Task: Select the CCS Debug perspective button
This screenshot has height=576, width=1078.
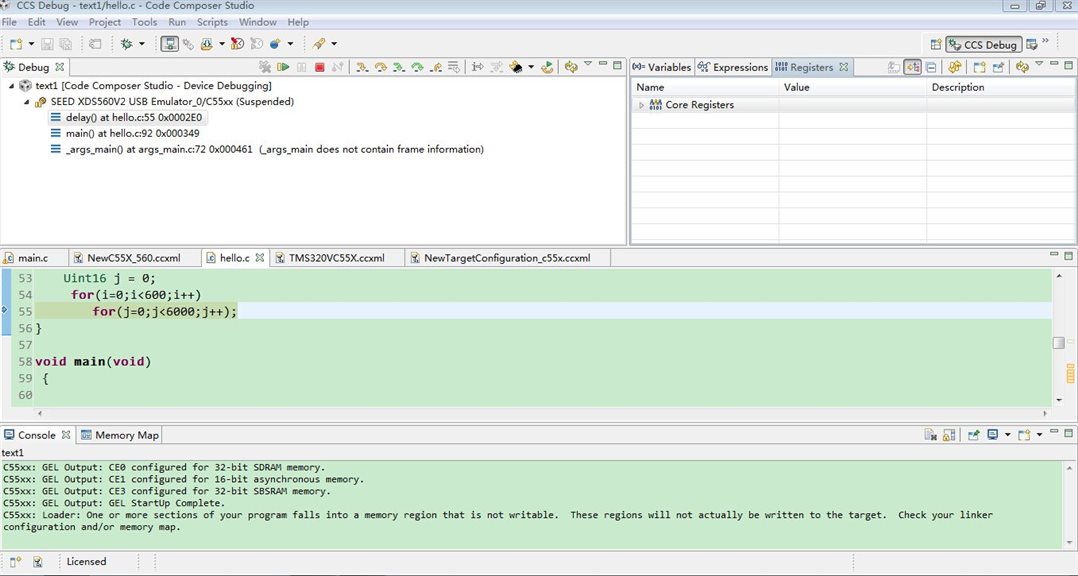Action: click(x=983, y=44)
